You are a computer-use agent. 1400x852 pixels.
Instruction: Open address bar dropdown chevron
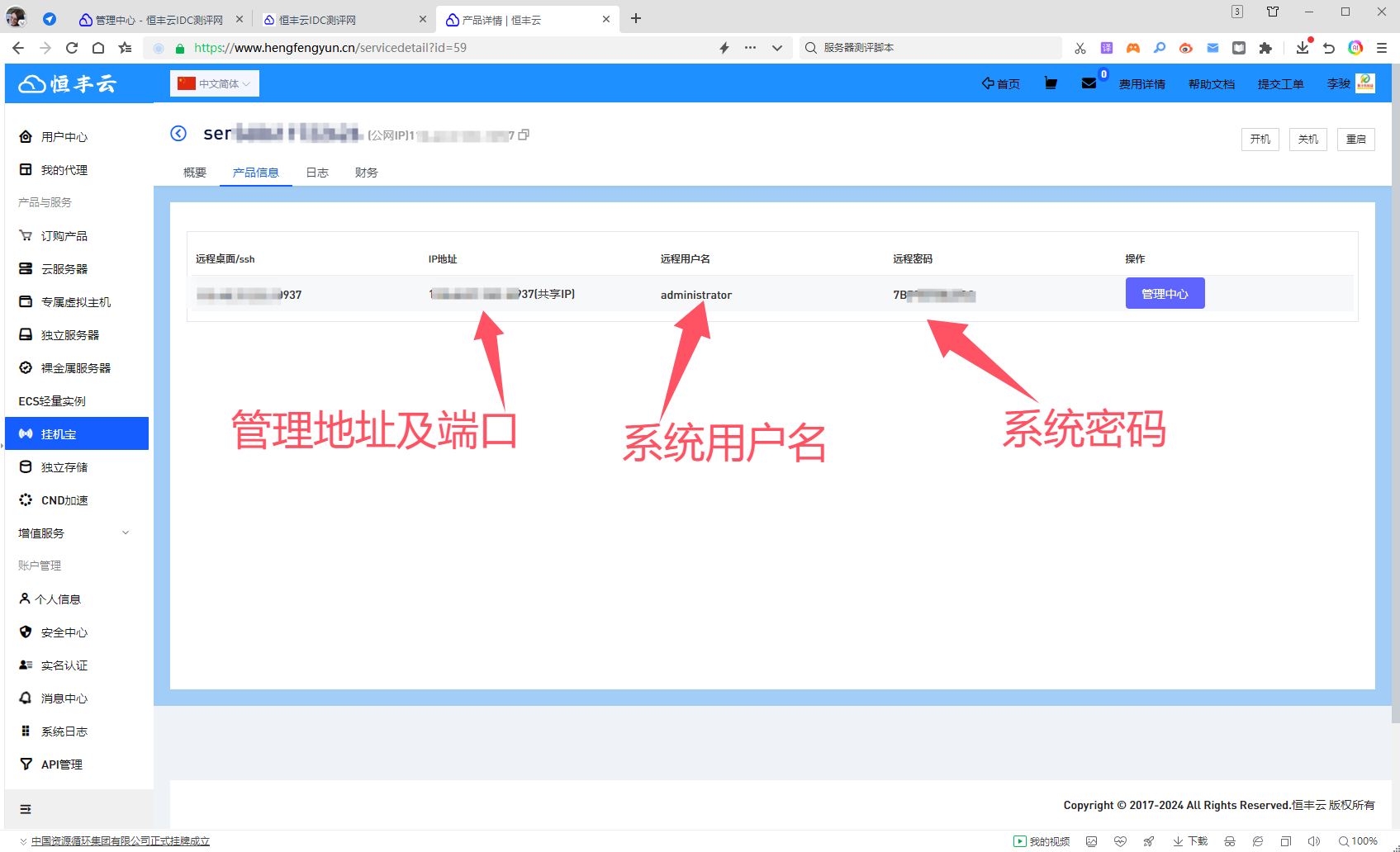tap(777, 48)
